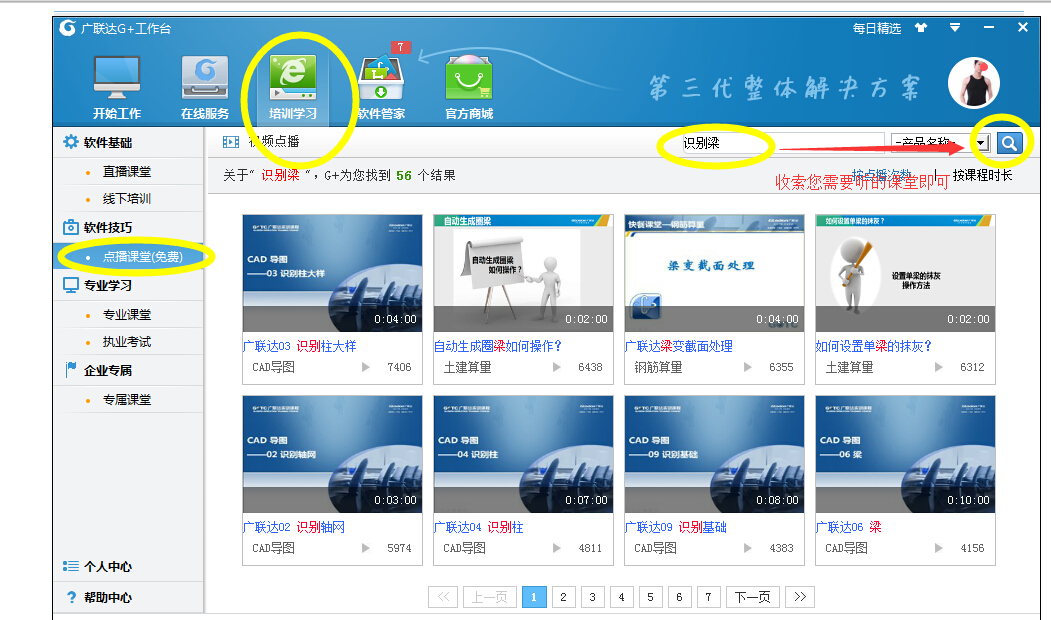The image size is (1051, 620).
Task: Go to results page 5
Action: click(650, 597)
